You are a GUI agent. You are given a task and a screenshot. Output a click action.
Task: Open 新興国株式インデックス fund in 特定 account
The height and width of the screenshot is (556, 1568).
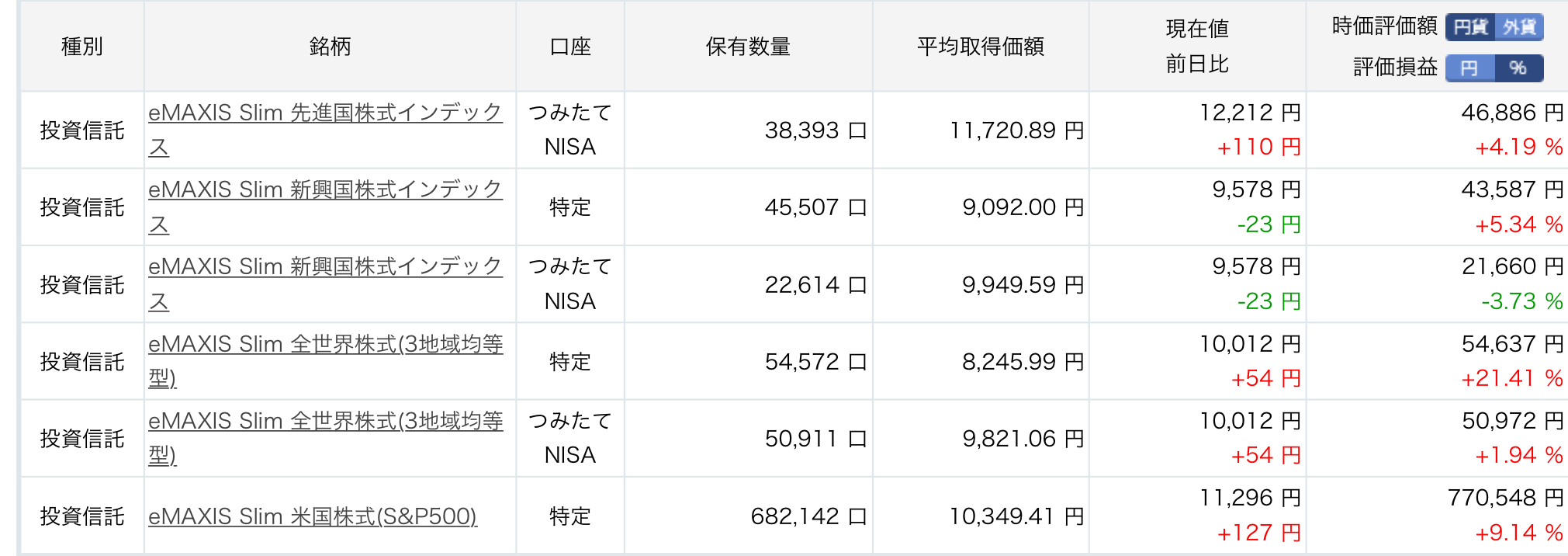pyautogui.click(x=325, y=207)
